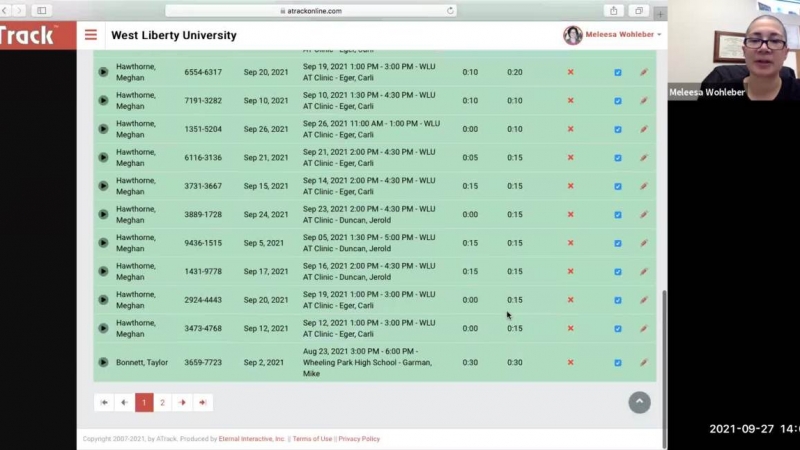Uncheck the checkbox for entry 7191-3282
Viewport: 800px width, 450px height.
[x=618, y=101]
